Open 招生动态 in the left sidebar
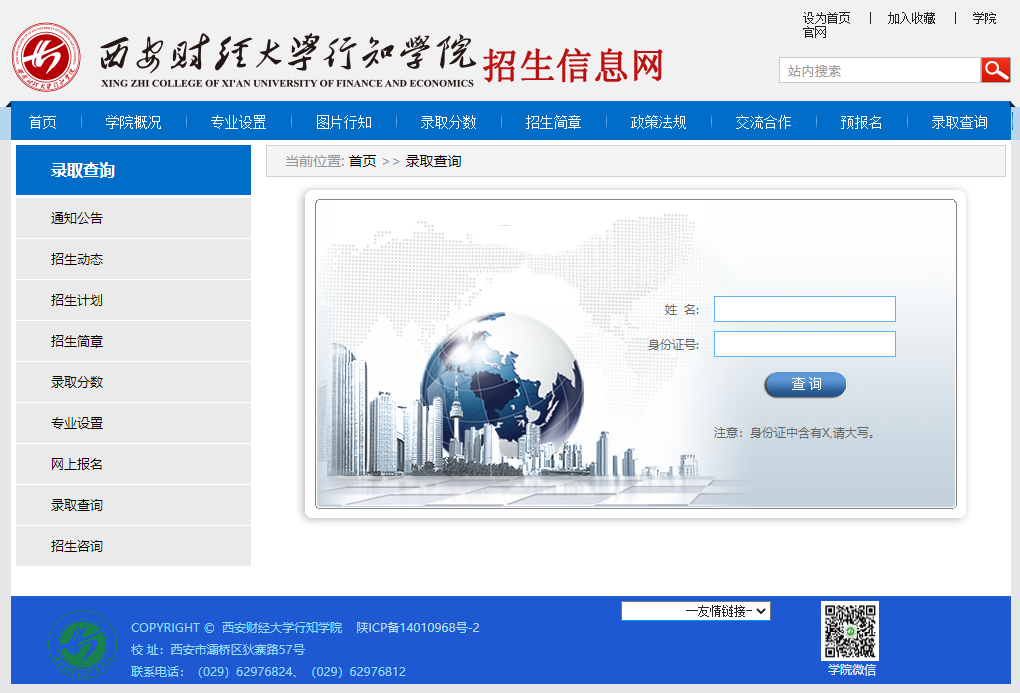Viewport: 1020px width, 693px height. coord(133,259)
